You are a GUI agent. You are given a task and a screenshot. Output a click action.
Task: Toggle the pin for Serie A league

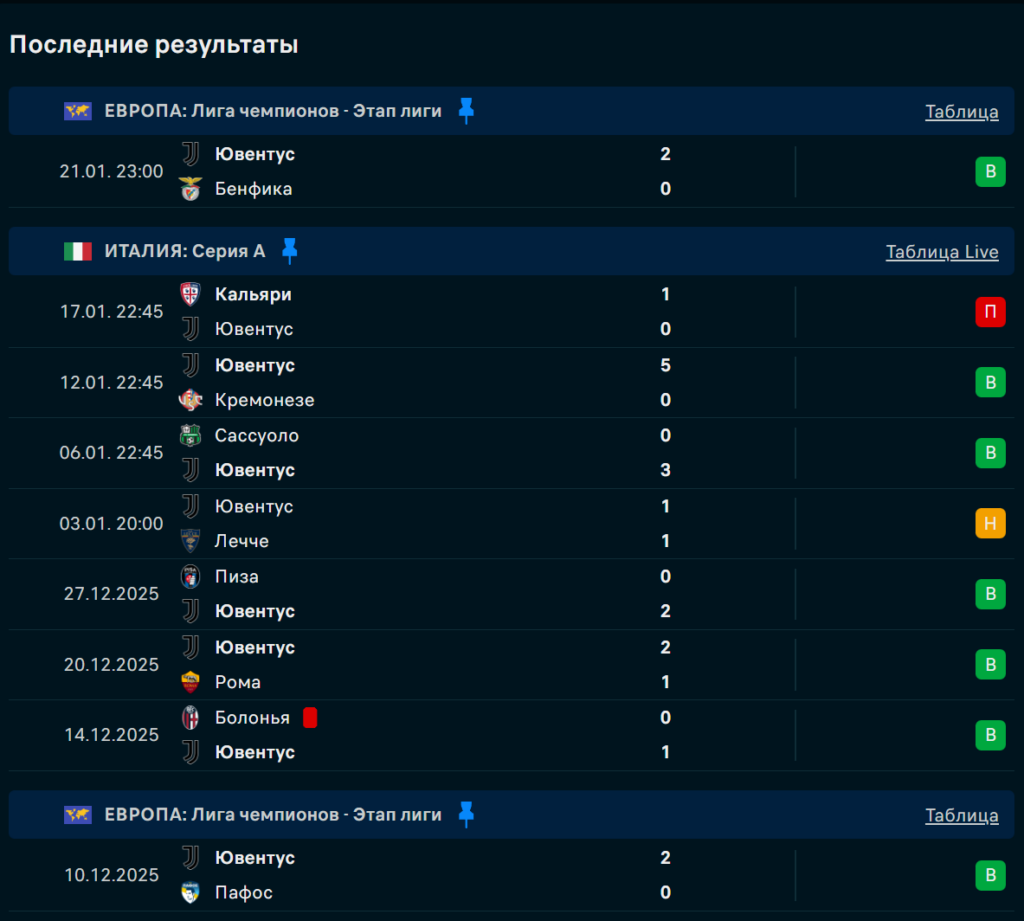point(290,251)
